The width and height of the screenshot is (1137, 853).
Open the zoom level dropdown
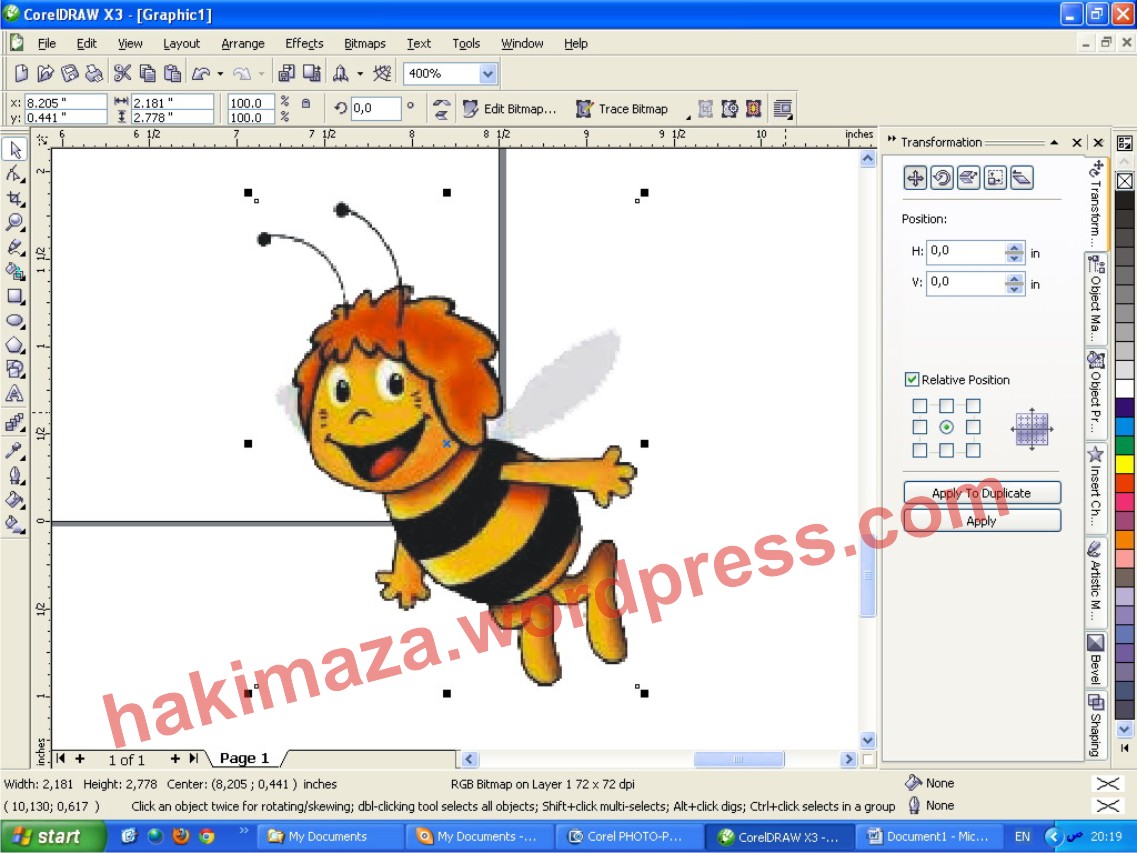pos(488,73)
